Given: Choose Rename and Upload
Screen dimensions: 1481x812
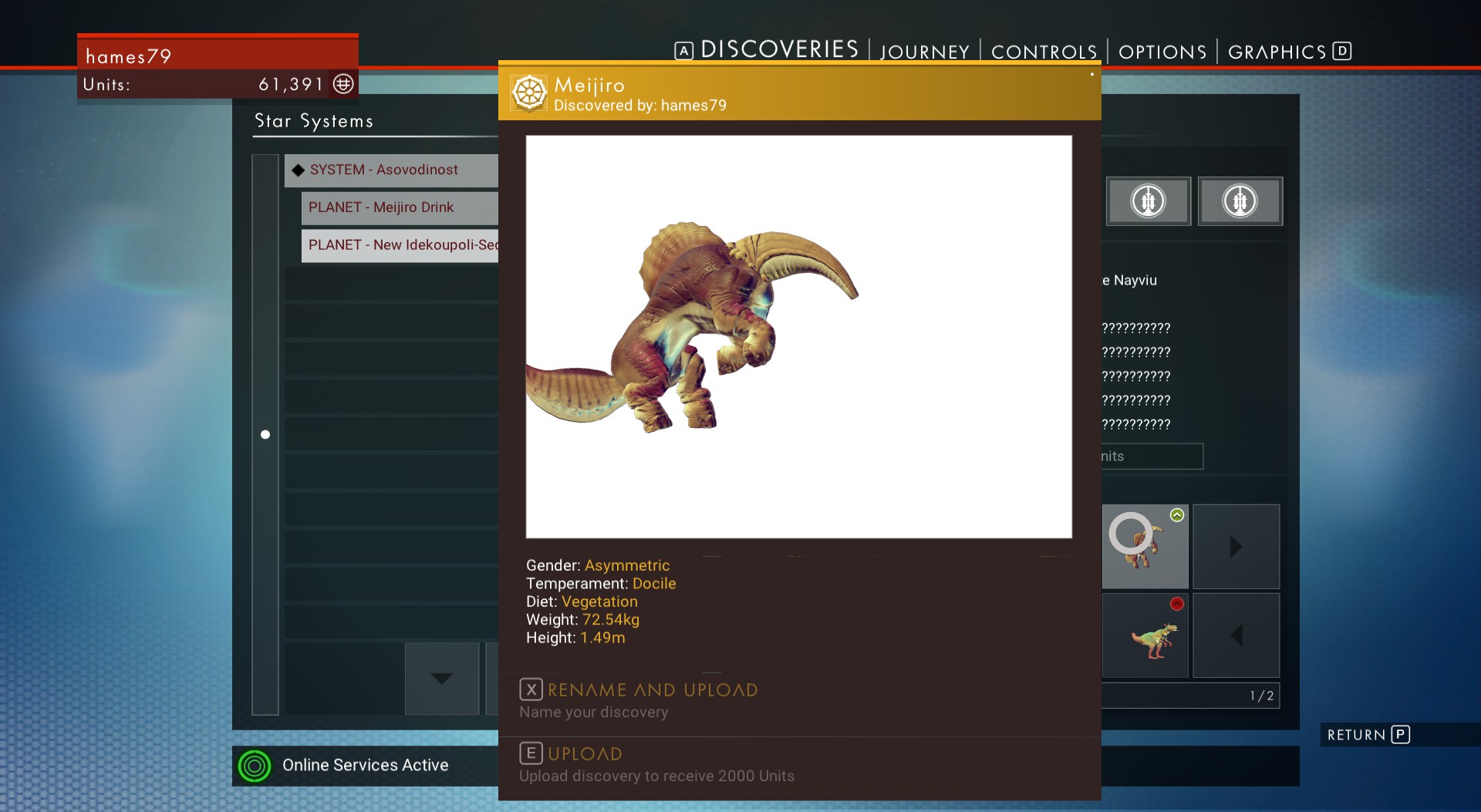Looking at the screenshot, I should (653, 690).
